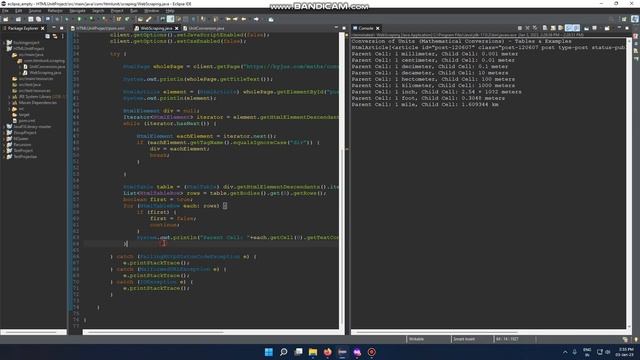Expand the Recursion project node
The image size is (640, 360).
pyautogui.click(x=4, y=145)
